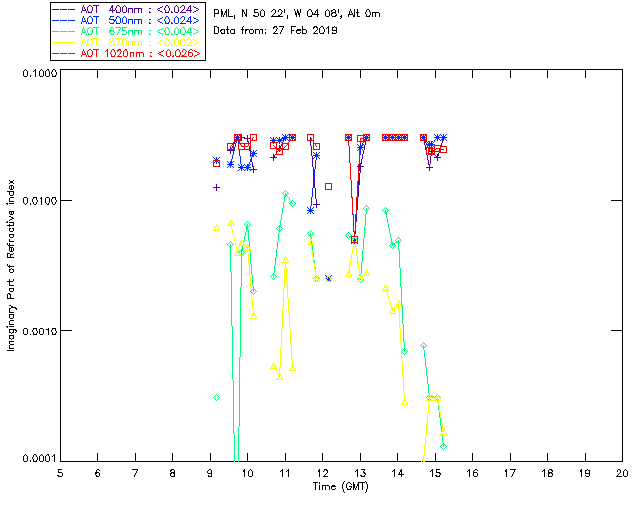Image resolution: width=640 pixels, height=512 pixels.
Task: Click the AOT 500nm legend entry
Action: pyautogui.click(x=126, y=20)
